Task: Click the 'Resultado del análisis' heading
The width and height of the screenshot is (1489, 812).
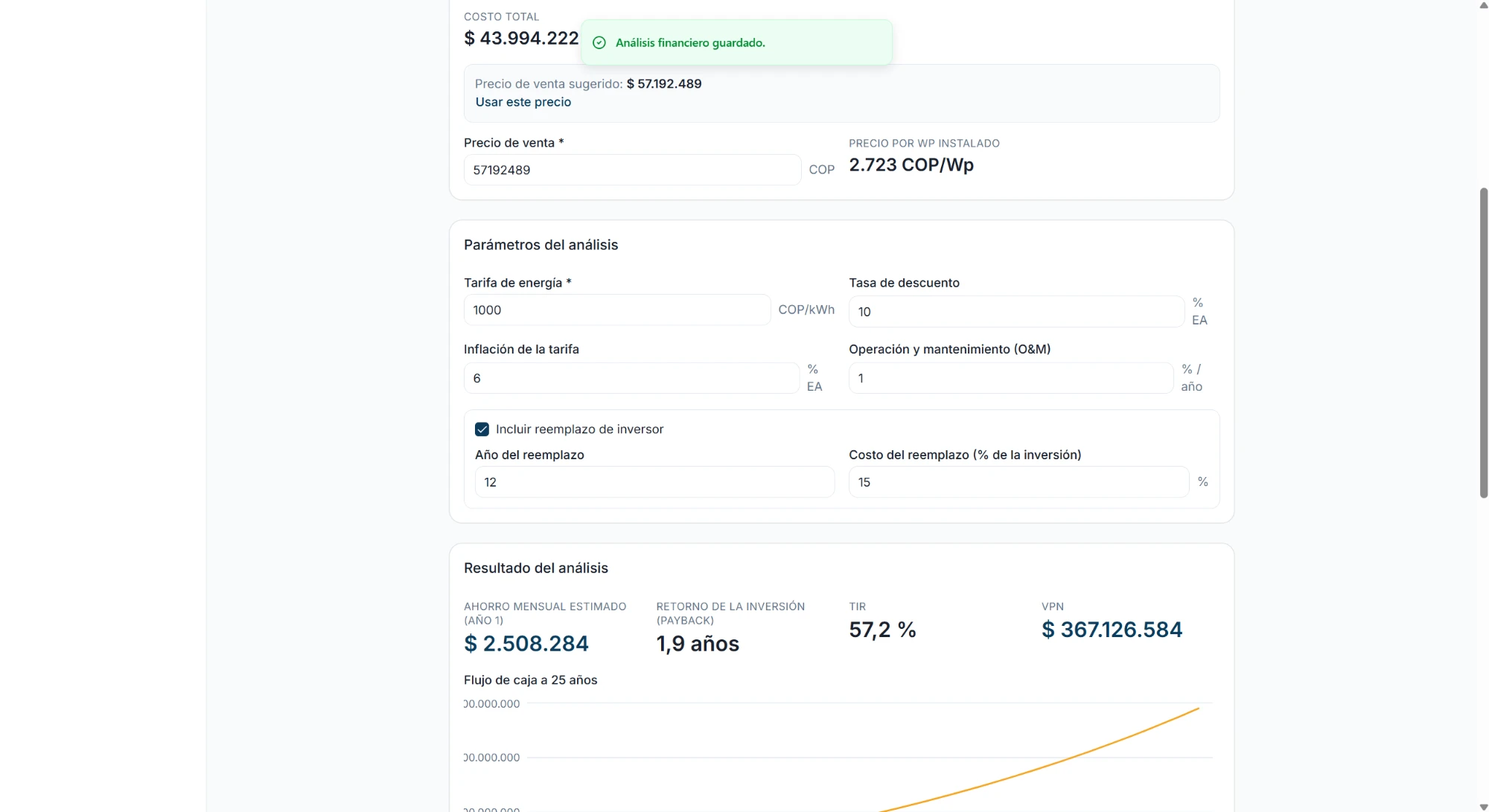Action: pyautogui.click(x=536, y=568)
